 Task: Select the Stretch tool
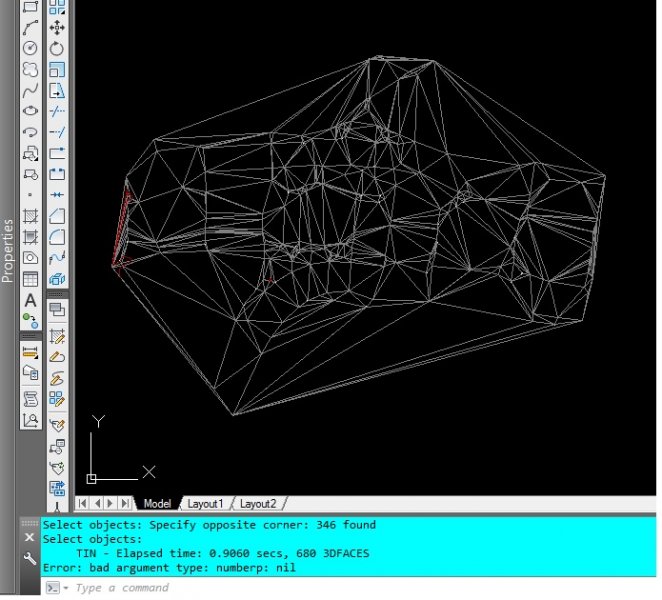click(57, 90)
